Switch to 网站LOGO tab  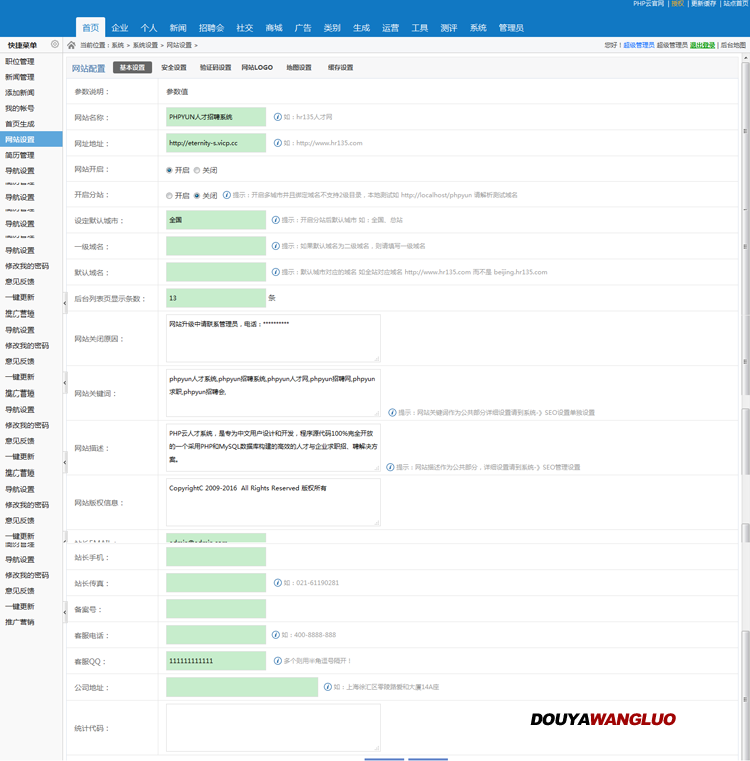[257, 67]
